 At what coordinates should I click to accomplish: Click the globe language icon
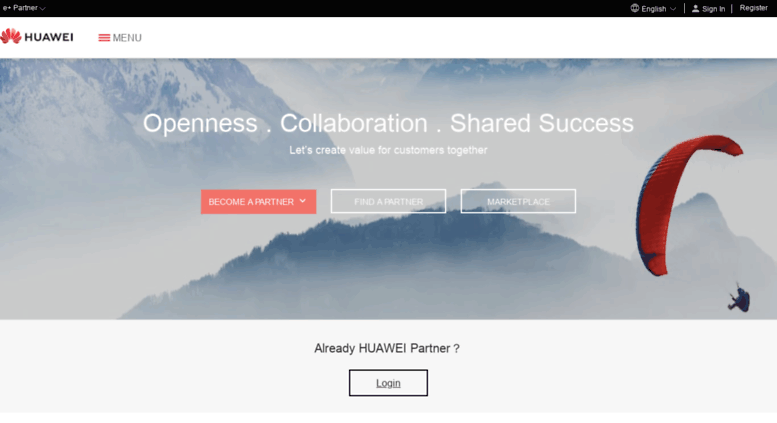click(x=634, y=8)
